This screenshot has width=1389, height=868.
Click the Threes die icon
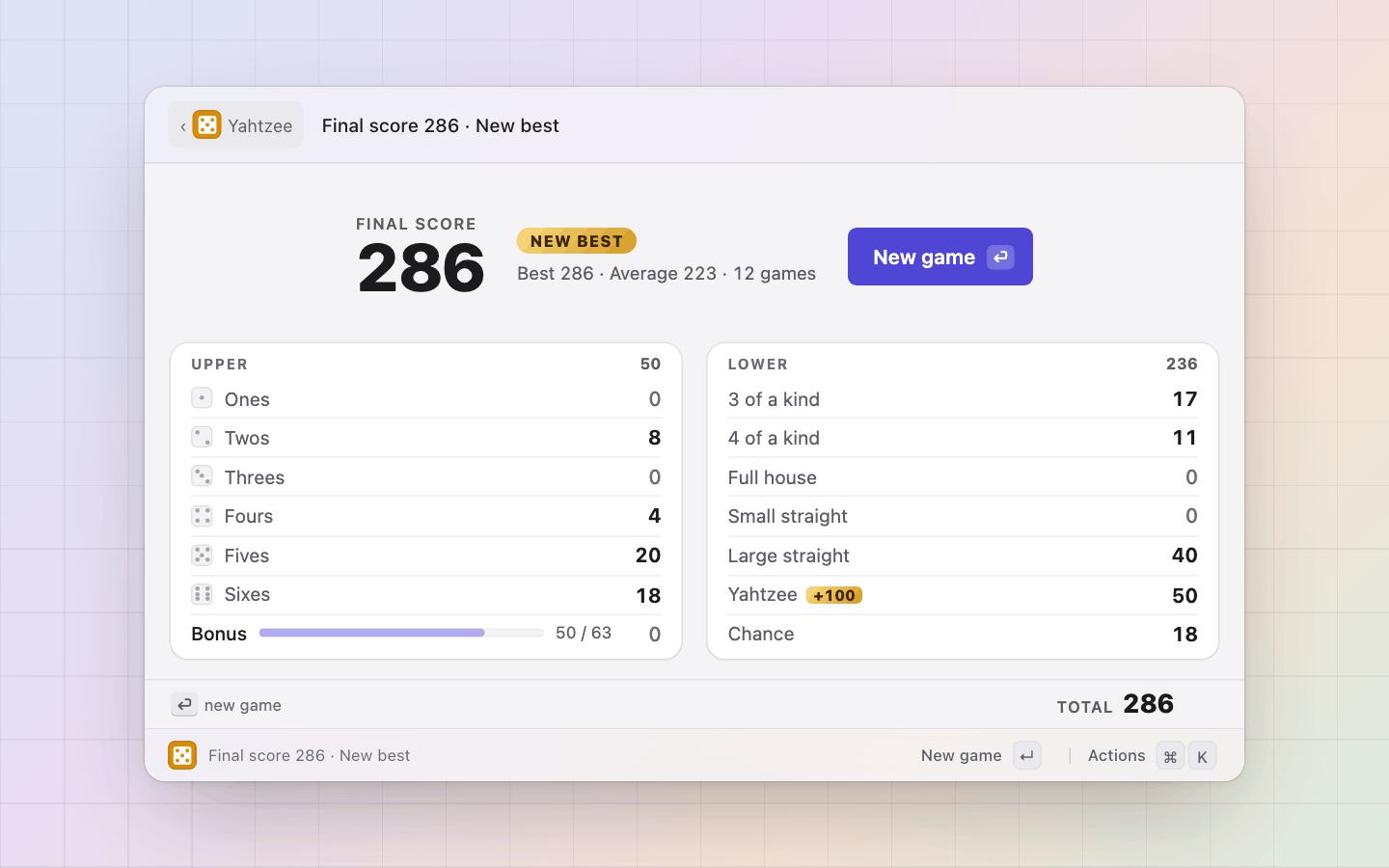point(202,476)
